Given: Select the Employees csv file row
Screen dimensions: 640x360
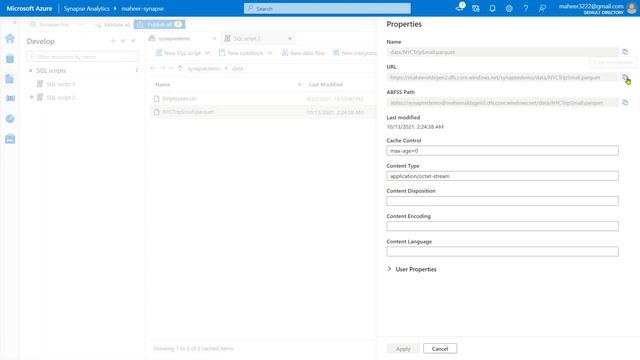Looking at the screenshot, I should tap(263, 99).
